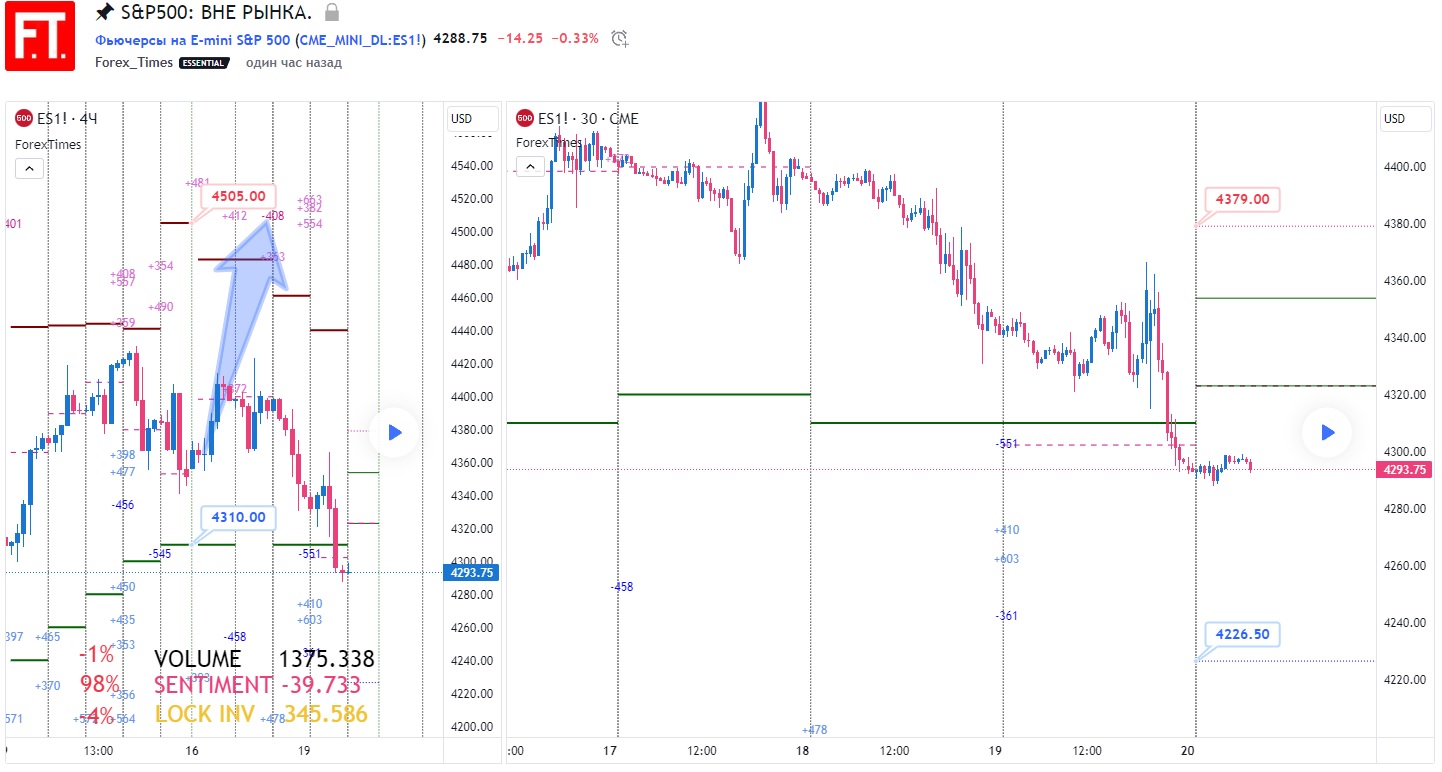Screen dimensions: 1442x772
Task: Select the ForexTimes indicator label in the 4Ч chart
Action: coord(48,144)
